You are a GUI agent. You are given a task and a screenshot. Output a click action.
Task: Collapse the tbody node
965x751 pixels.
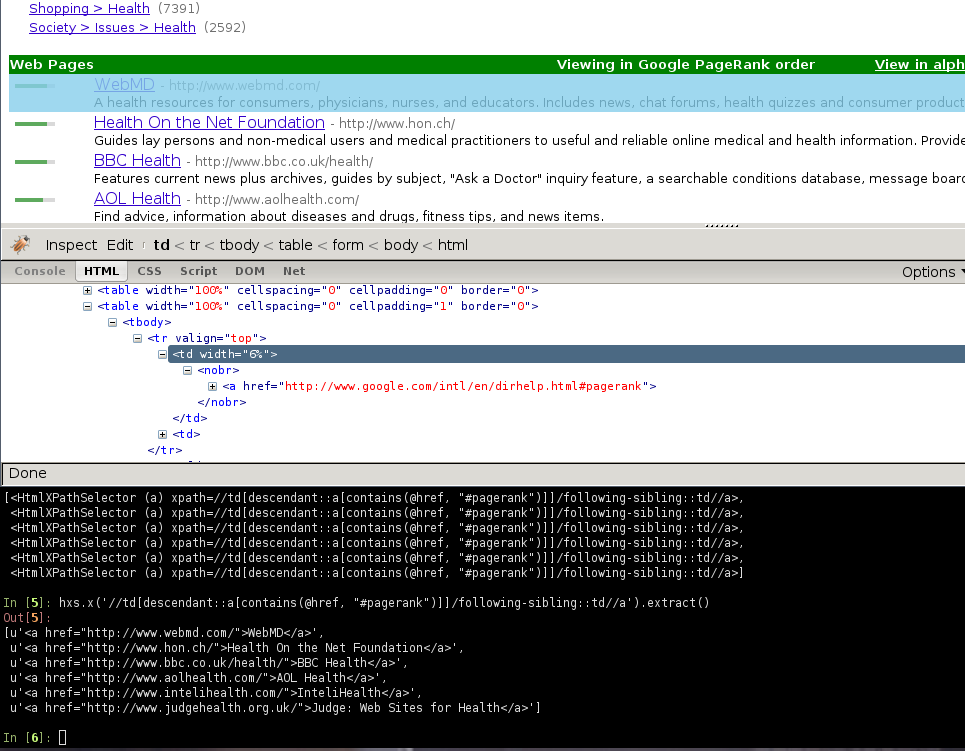pyautogui.click(x=113, y=323)
